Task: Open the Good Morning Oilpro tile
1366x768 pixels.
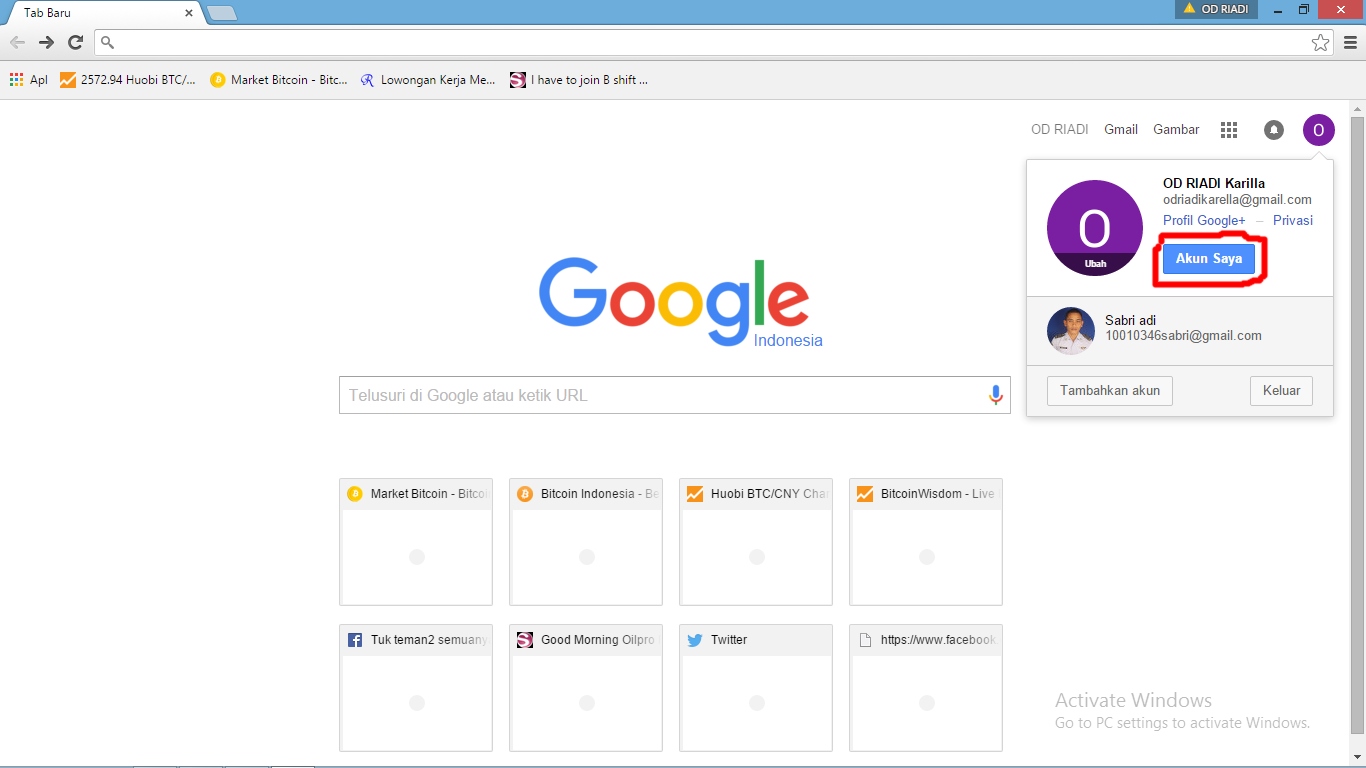Action: click(x=586, y=688)
